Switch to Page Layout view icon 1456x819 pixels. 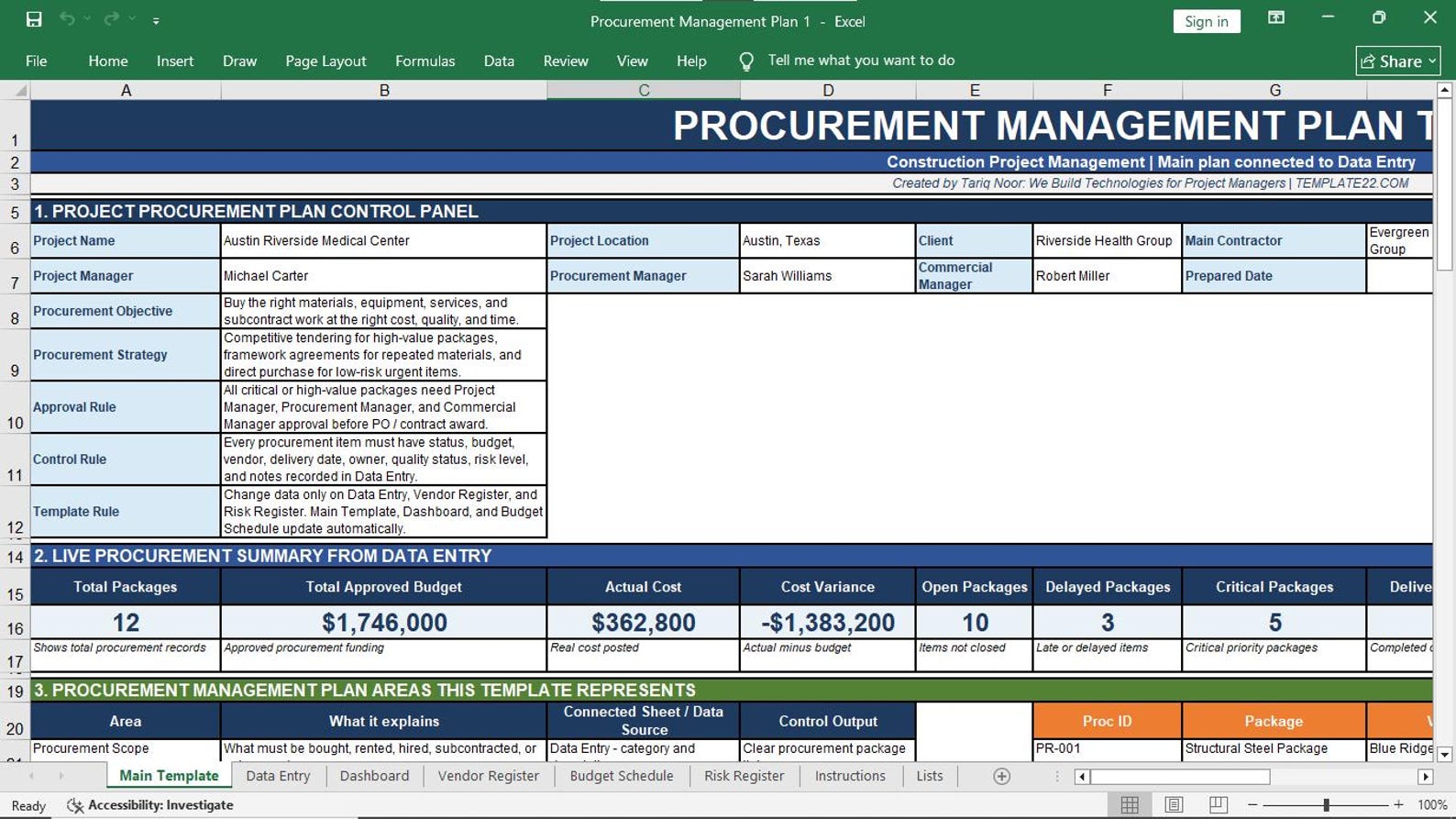tap(1174, 805)
